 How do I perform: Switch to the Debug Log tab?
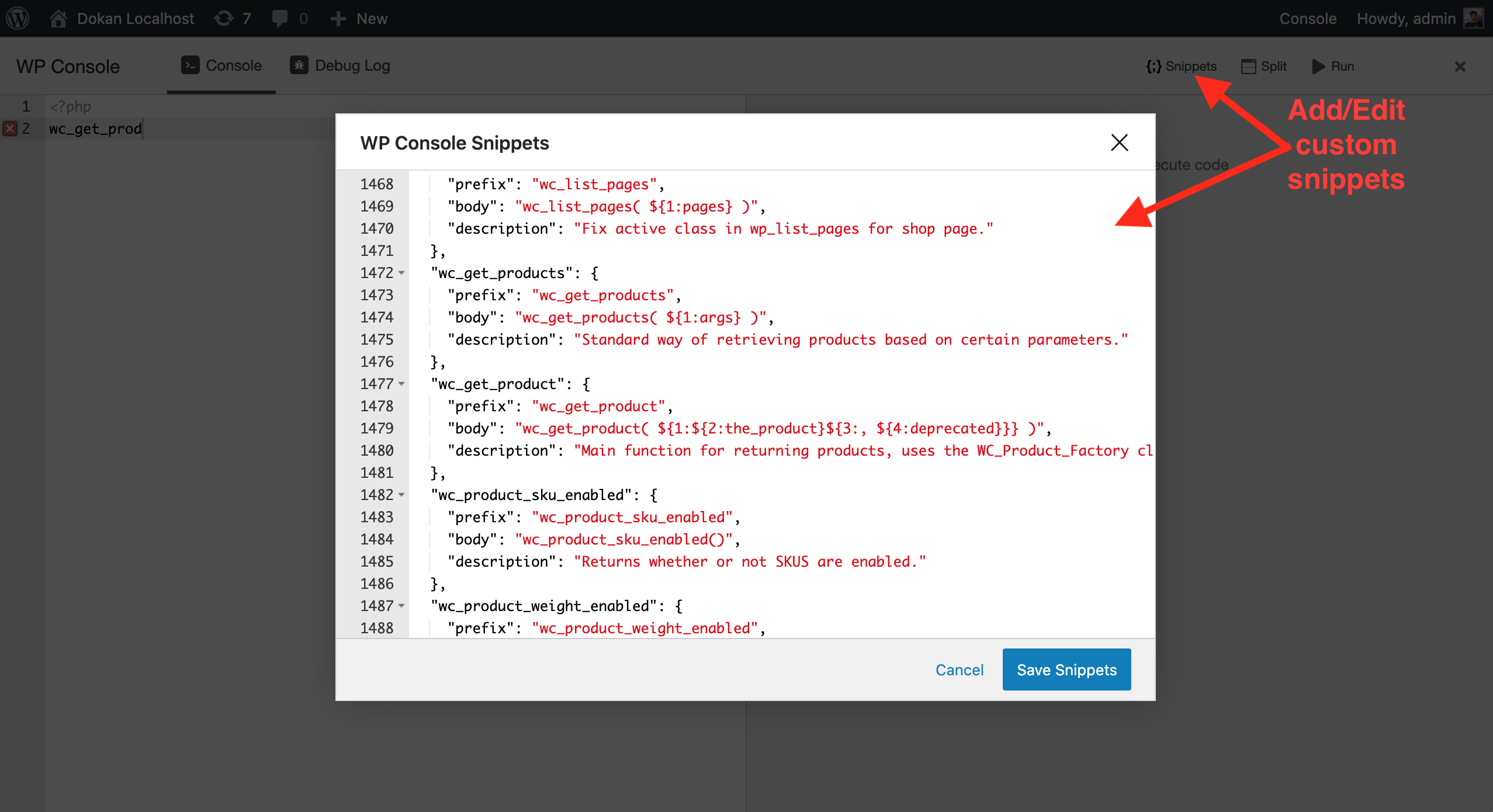point(340,65)
